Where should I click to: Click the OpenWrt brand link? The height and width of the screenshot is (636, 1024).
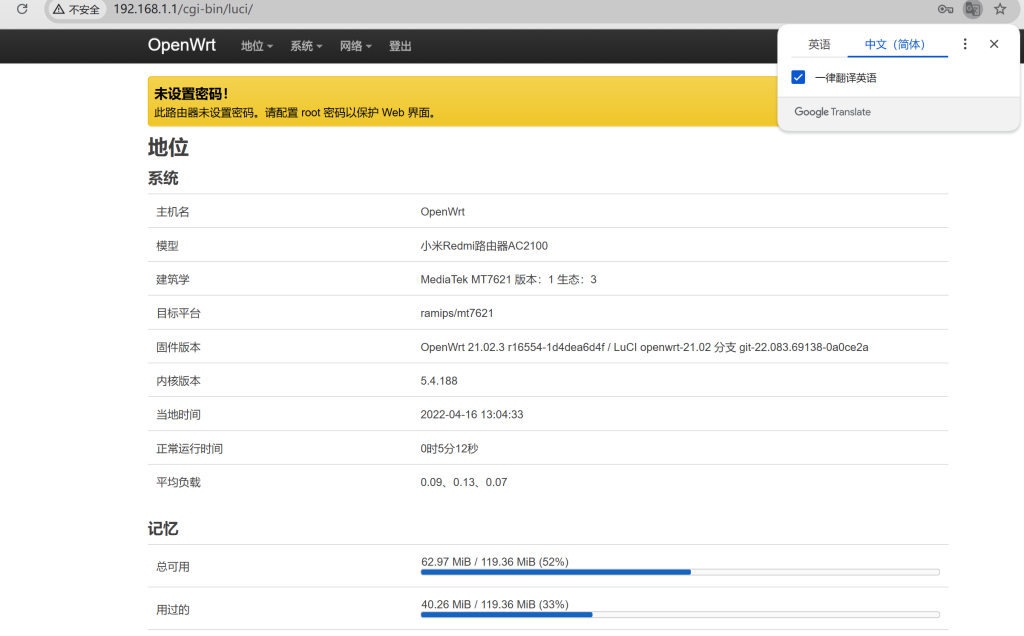click(181, 45)
